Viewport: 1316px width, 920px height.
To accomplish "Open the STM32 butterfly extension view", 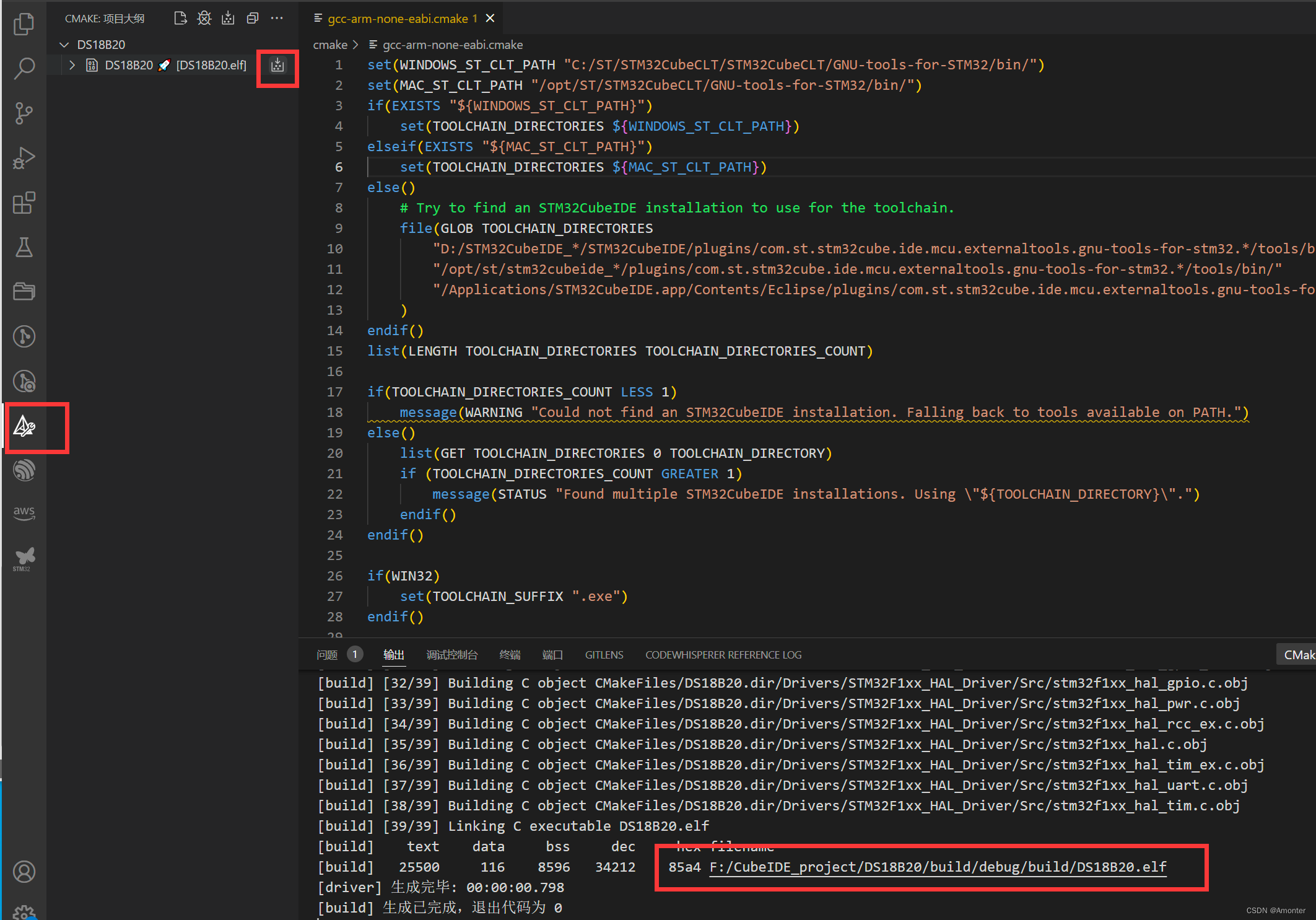I will click(x=24, y=559).
